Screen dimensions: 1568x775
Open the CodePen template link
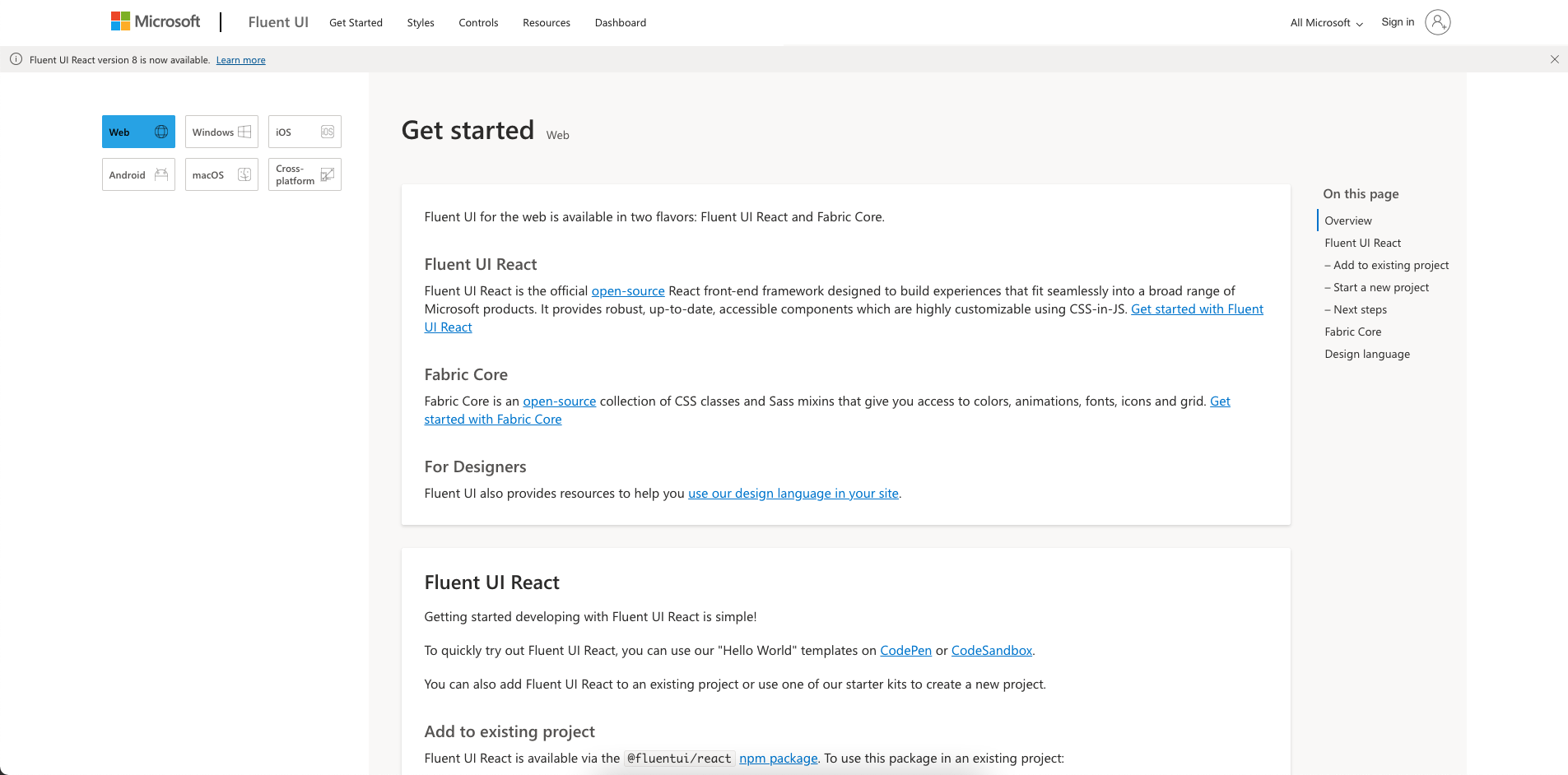[905, 650]
